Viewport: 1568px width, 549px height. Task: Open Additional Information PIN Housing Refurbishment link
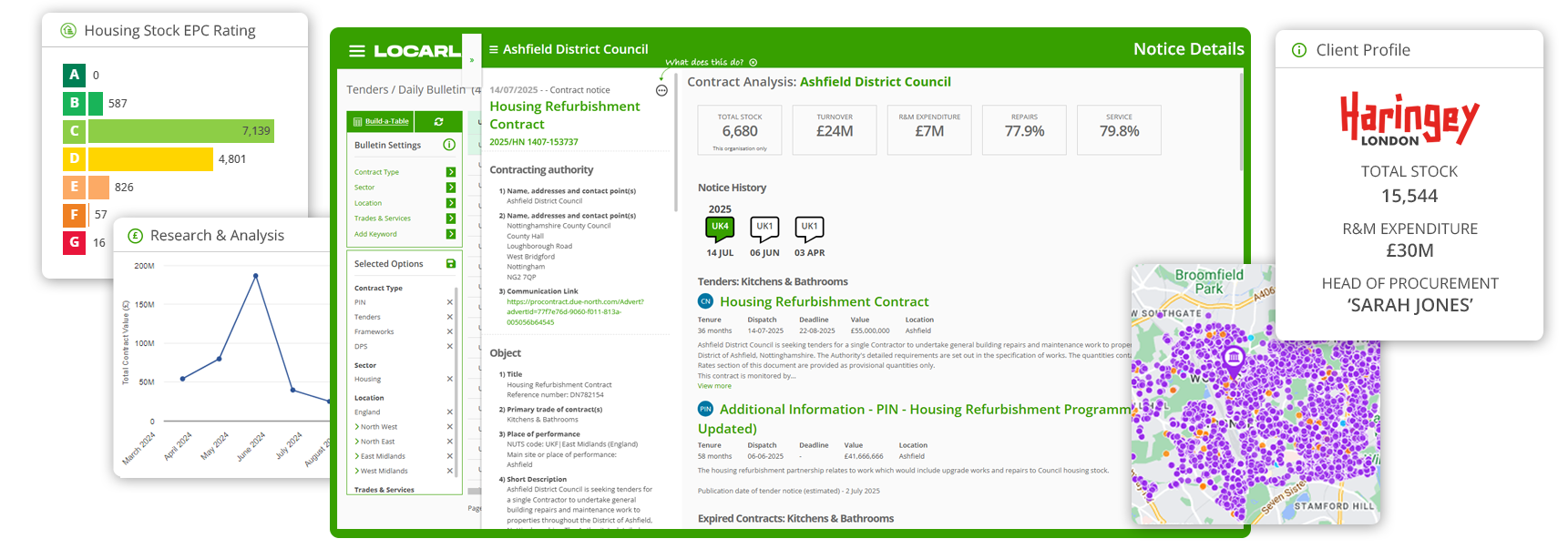[916, 419]
